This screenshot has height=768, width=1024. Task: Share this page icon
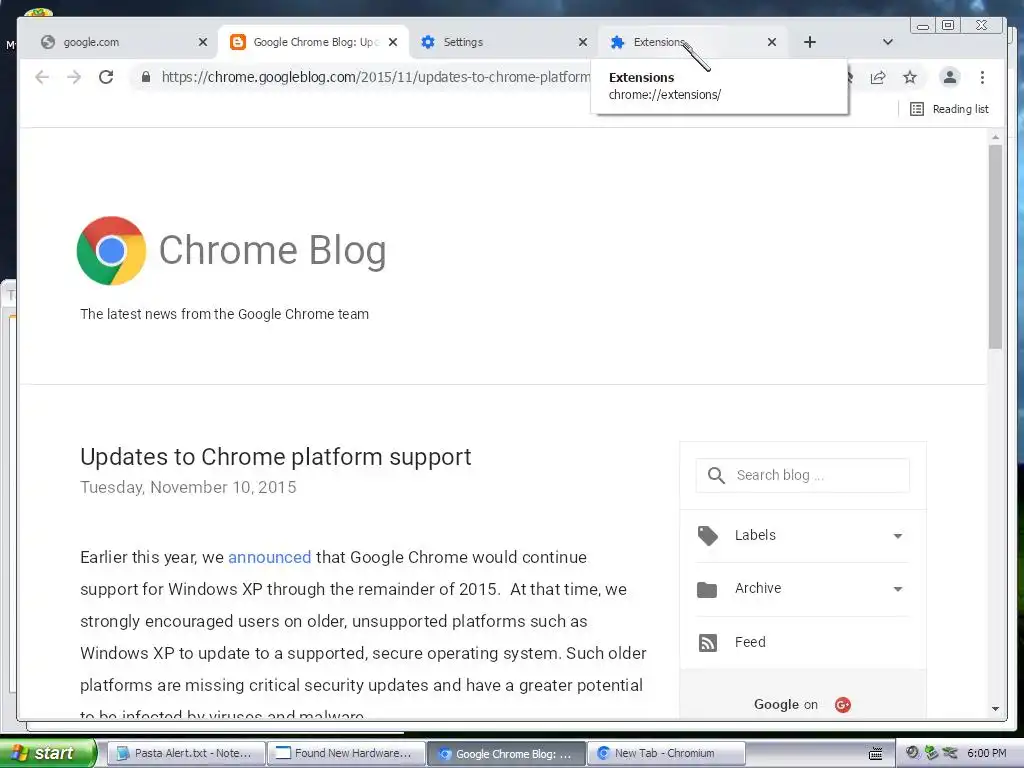[878, 77]
